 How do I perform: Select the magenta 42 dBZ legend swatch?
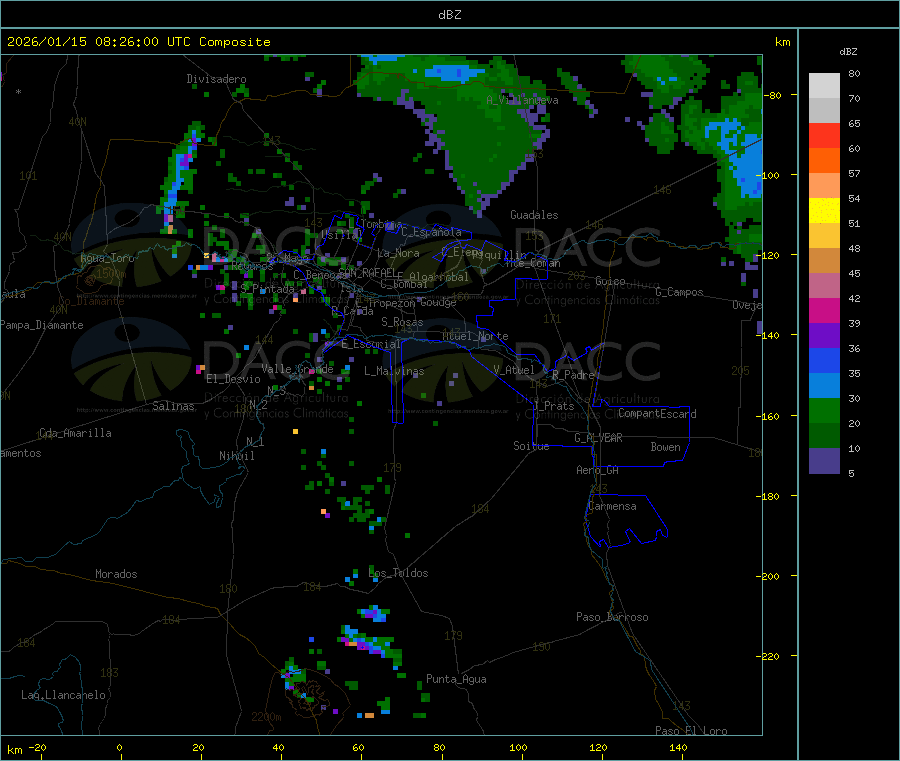click(824, 310)
